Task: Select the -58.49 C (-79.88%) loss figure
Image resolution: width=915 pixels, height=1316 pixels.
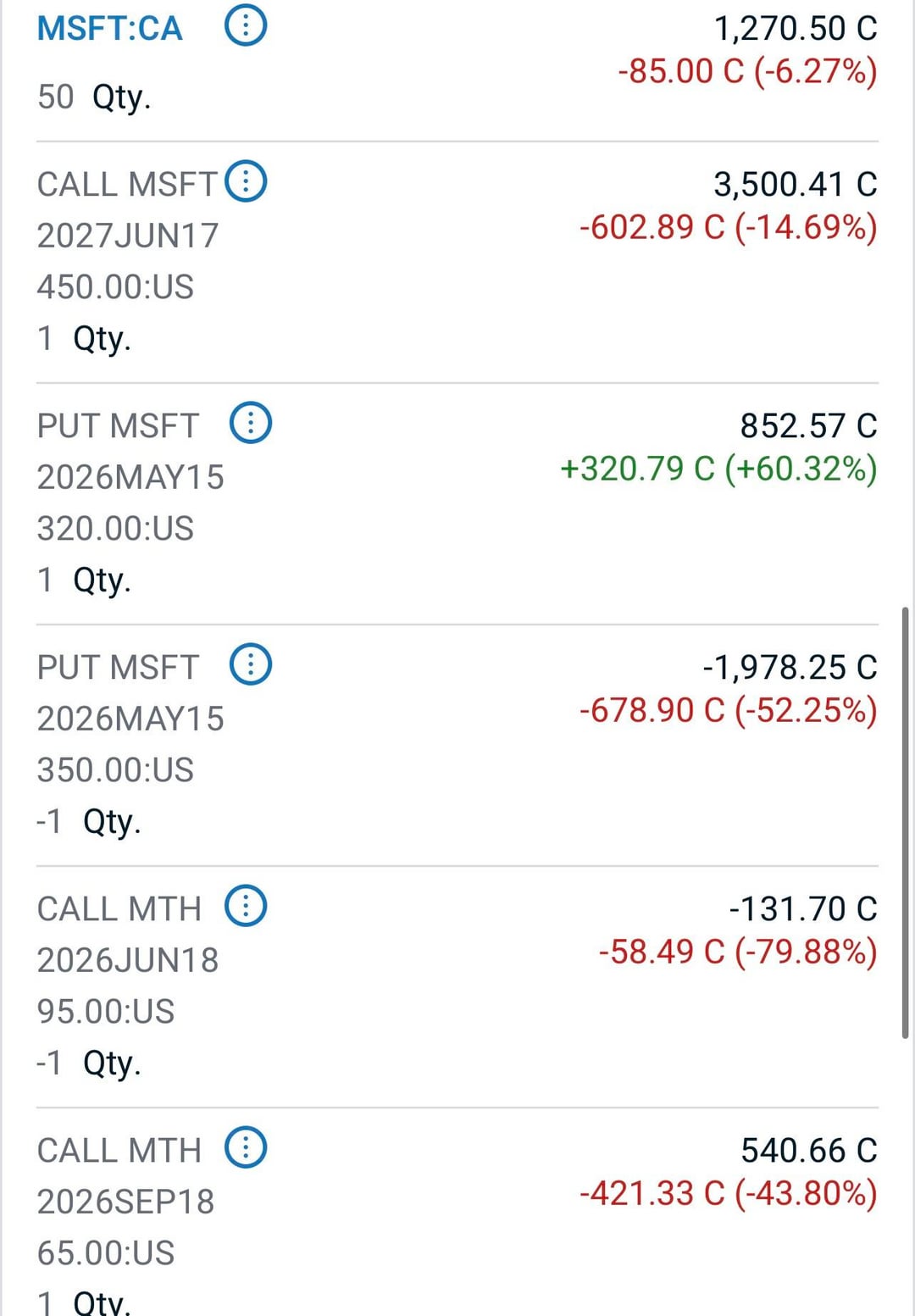Action: (737, 952)
